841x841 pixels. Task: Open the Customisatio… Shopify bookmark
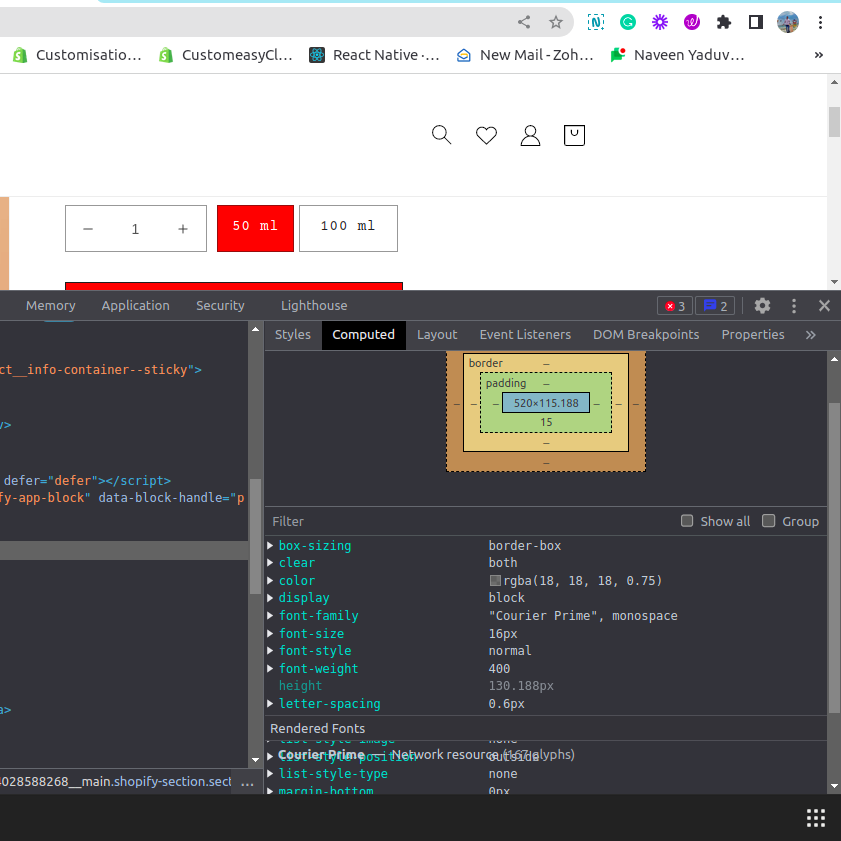click(x=77, y=55)
